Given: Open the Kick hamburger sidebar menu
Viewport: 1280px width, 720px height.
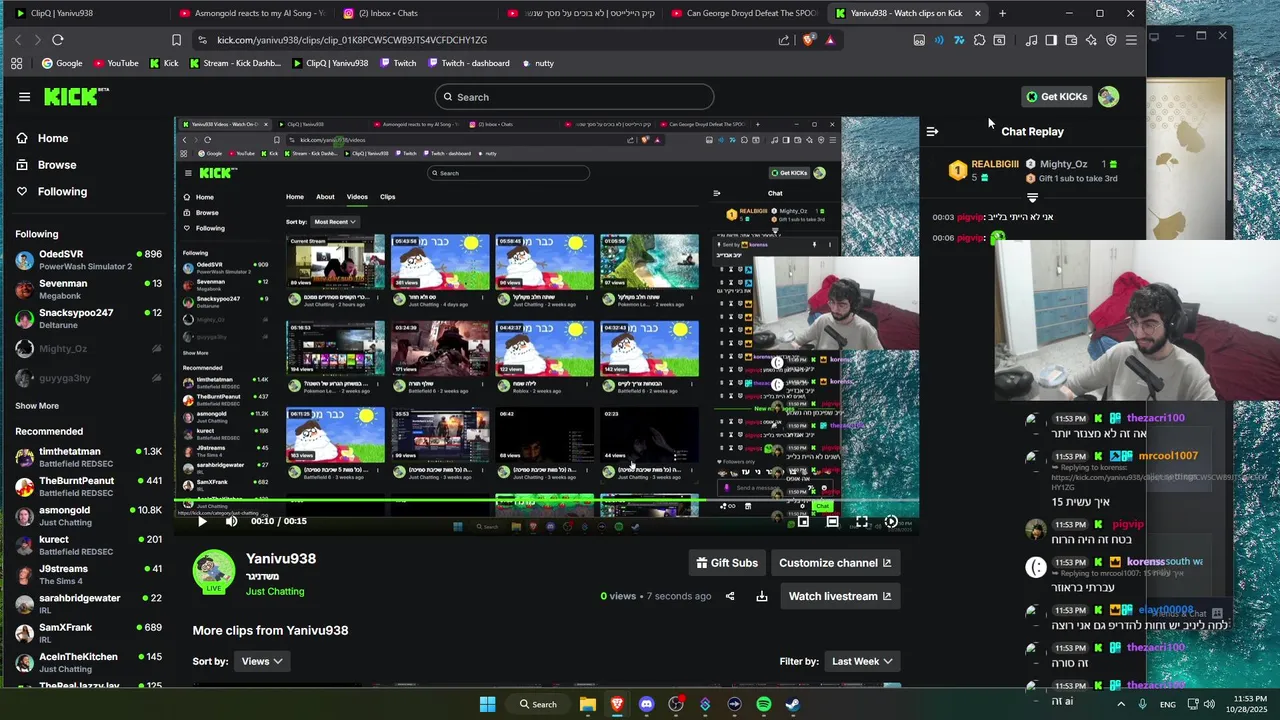Looking at the screenshot, I should [24, 97].
